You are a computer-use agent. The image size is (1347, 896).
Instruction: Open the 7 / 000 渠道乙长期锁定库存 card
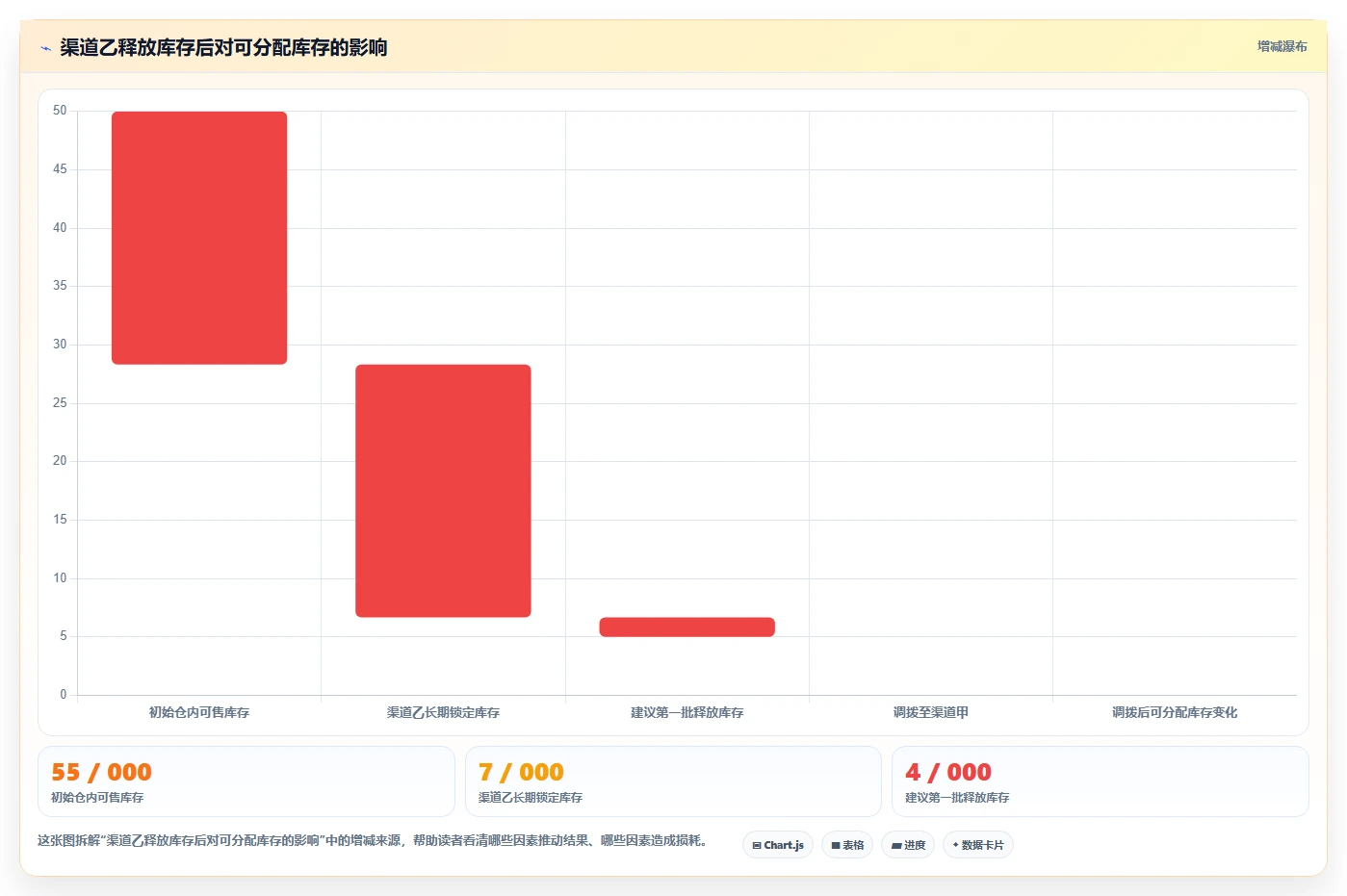click(x=673, y=781)
